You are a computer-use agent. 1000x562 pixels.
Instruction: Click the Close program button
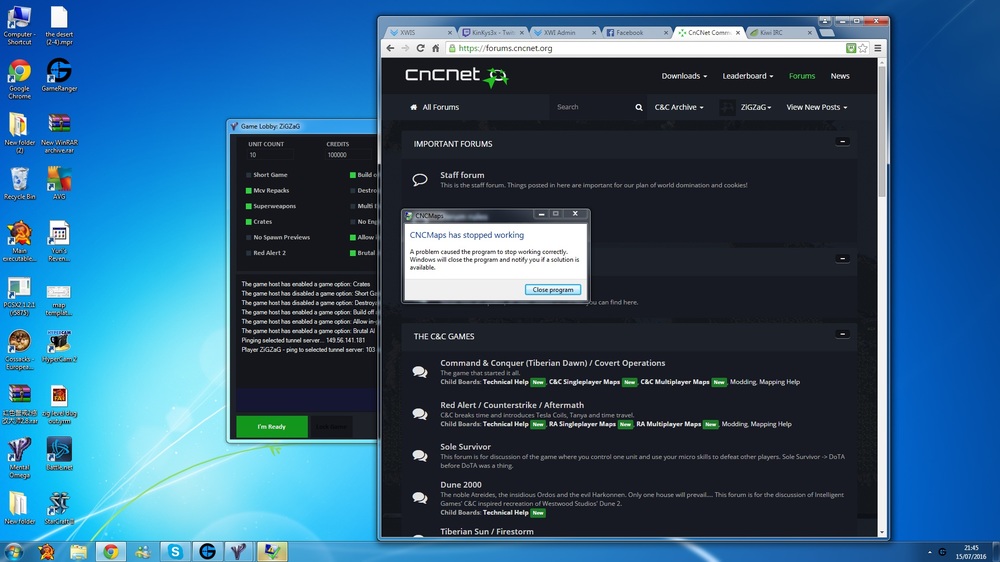coord(552,289)
